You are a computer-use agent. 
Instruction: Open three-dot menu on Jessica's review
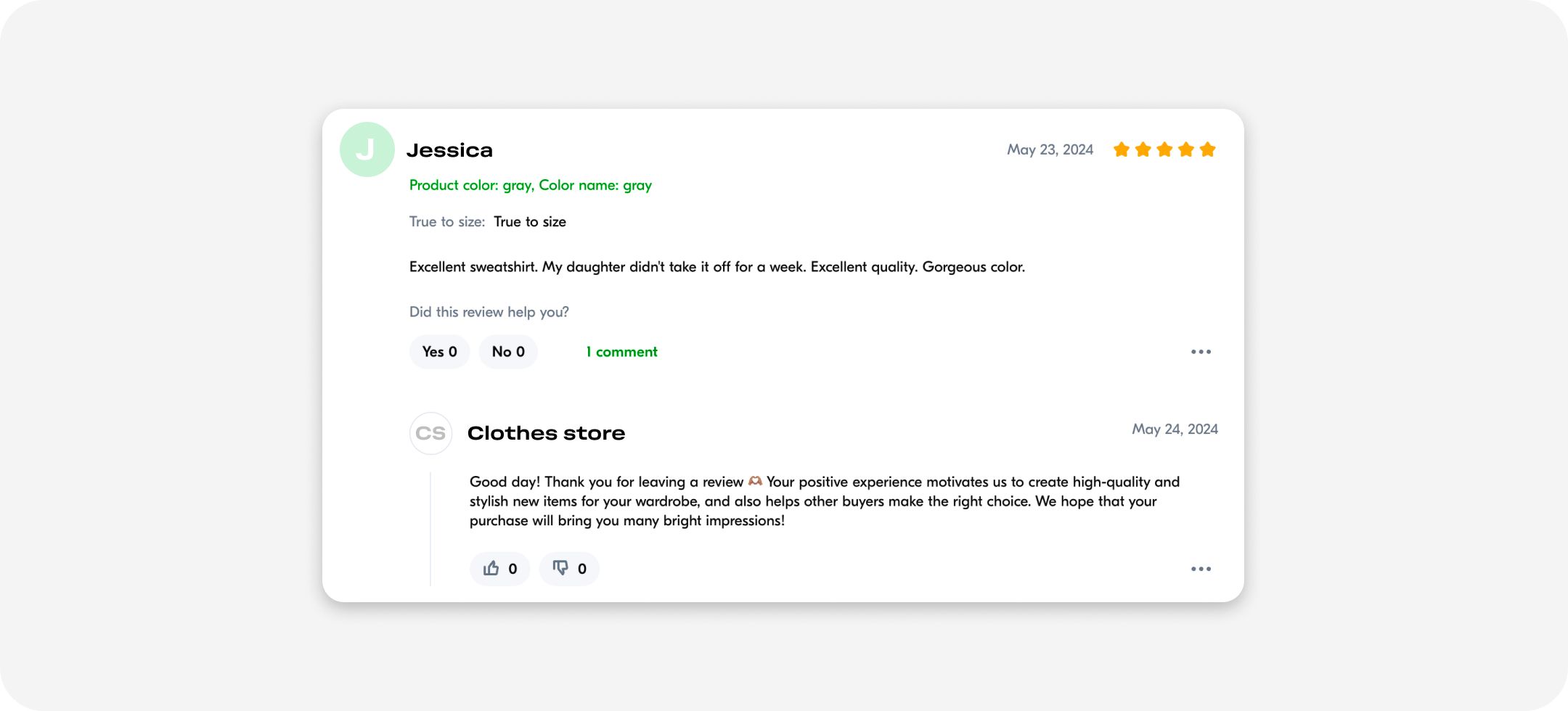(1201, 352)
